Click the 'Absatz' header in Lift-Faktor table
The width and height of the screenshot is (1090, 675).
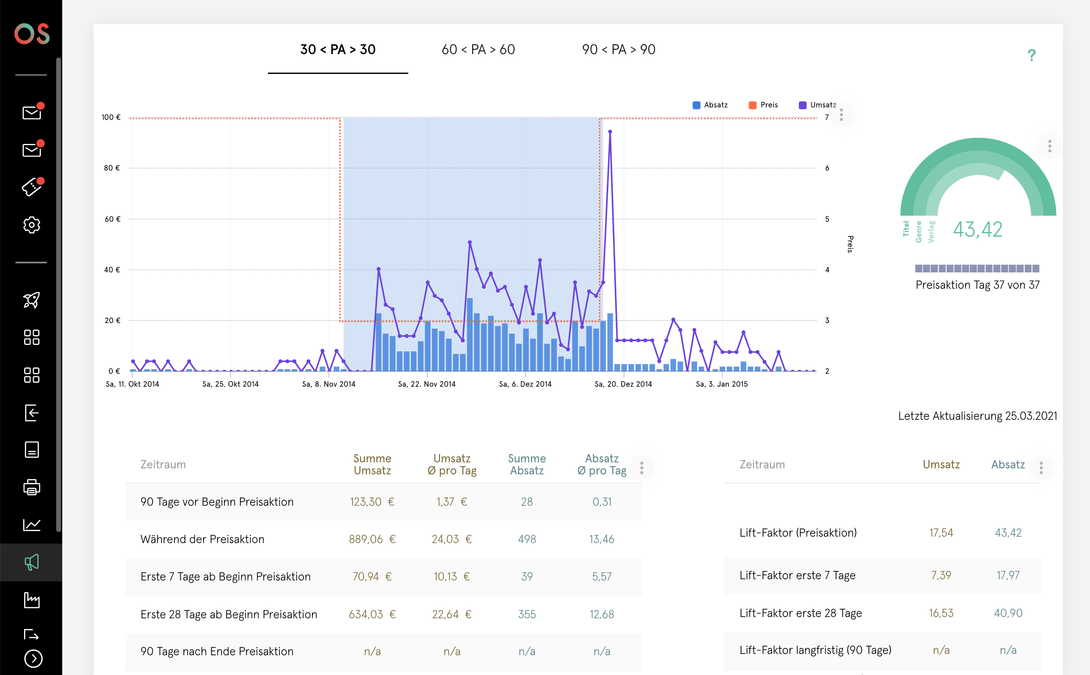pos(1008,464)
